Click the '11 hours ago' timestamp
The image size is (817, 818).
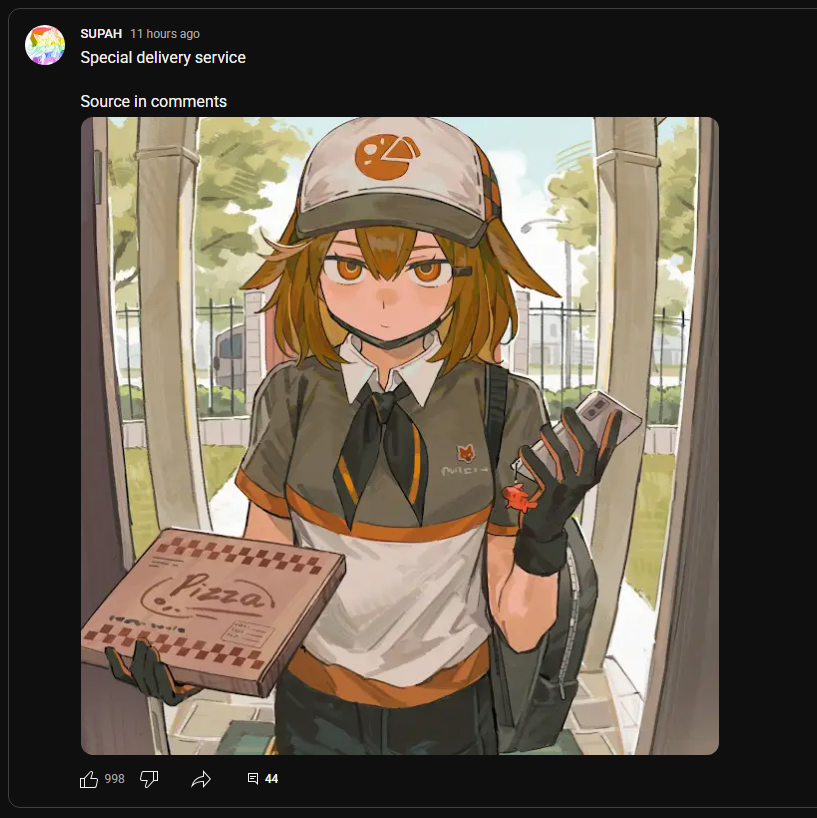pyautogui.click(x=165, y=34)
